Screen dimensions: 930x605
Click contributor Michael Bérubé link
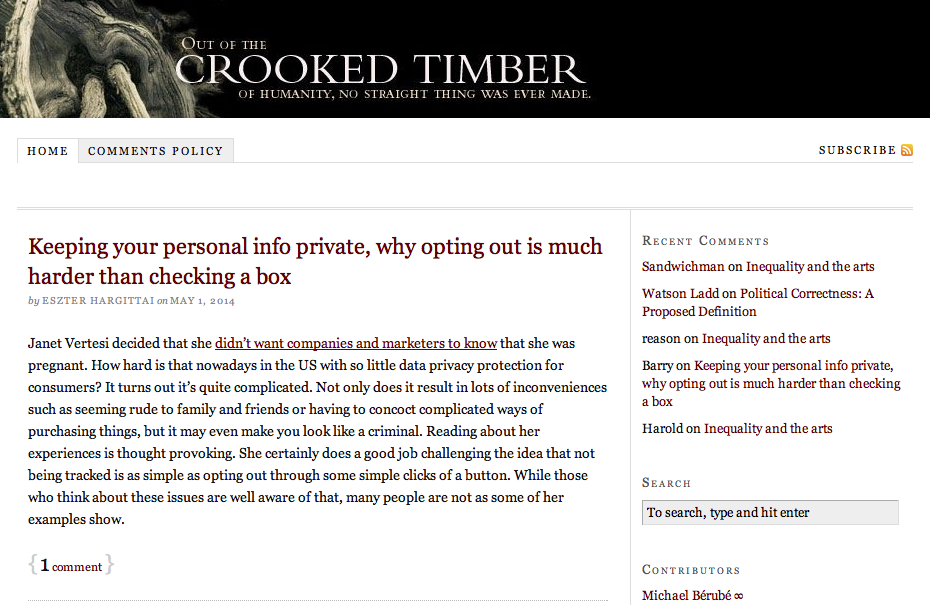692,596
